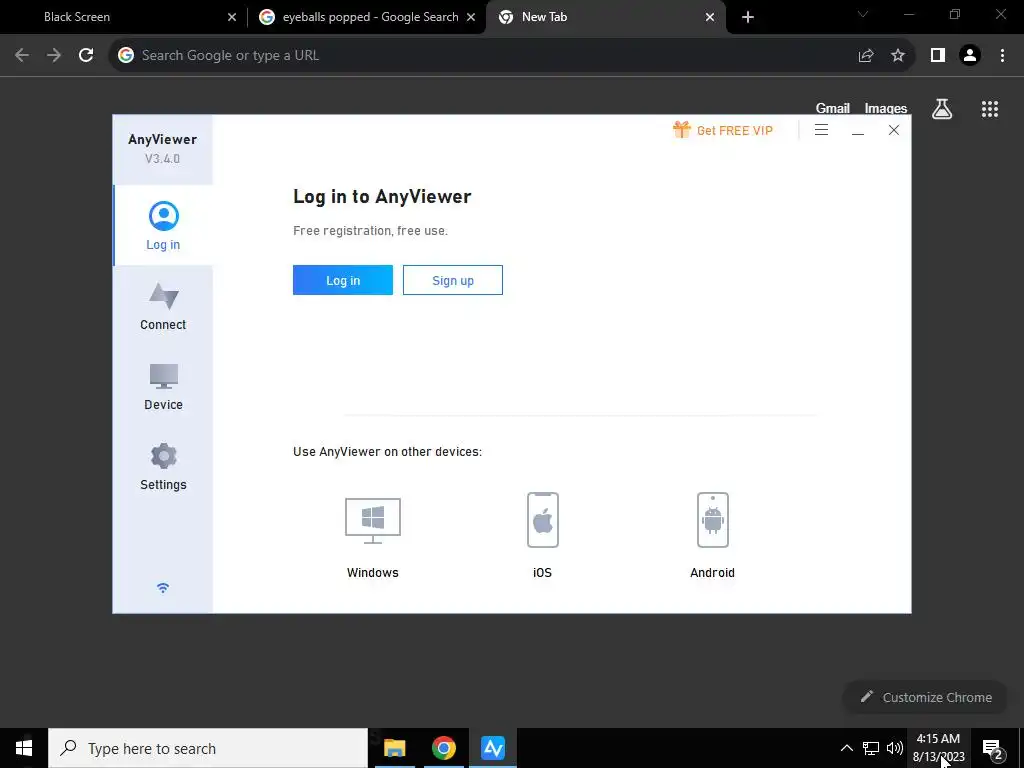
Task: Open Chrome profile avatar menu
Action: click(970, 56)
